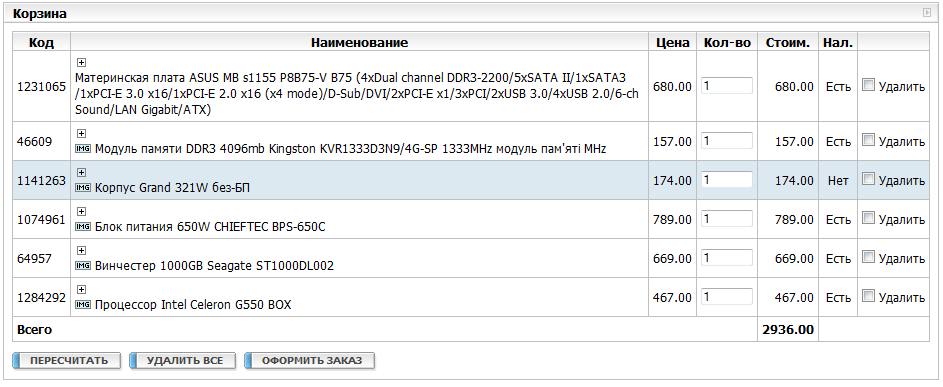
Task: Focus quantity field for Kingston memory
Action: coord(726,140)
